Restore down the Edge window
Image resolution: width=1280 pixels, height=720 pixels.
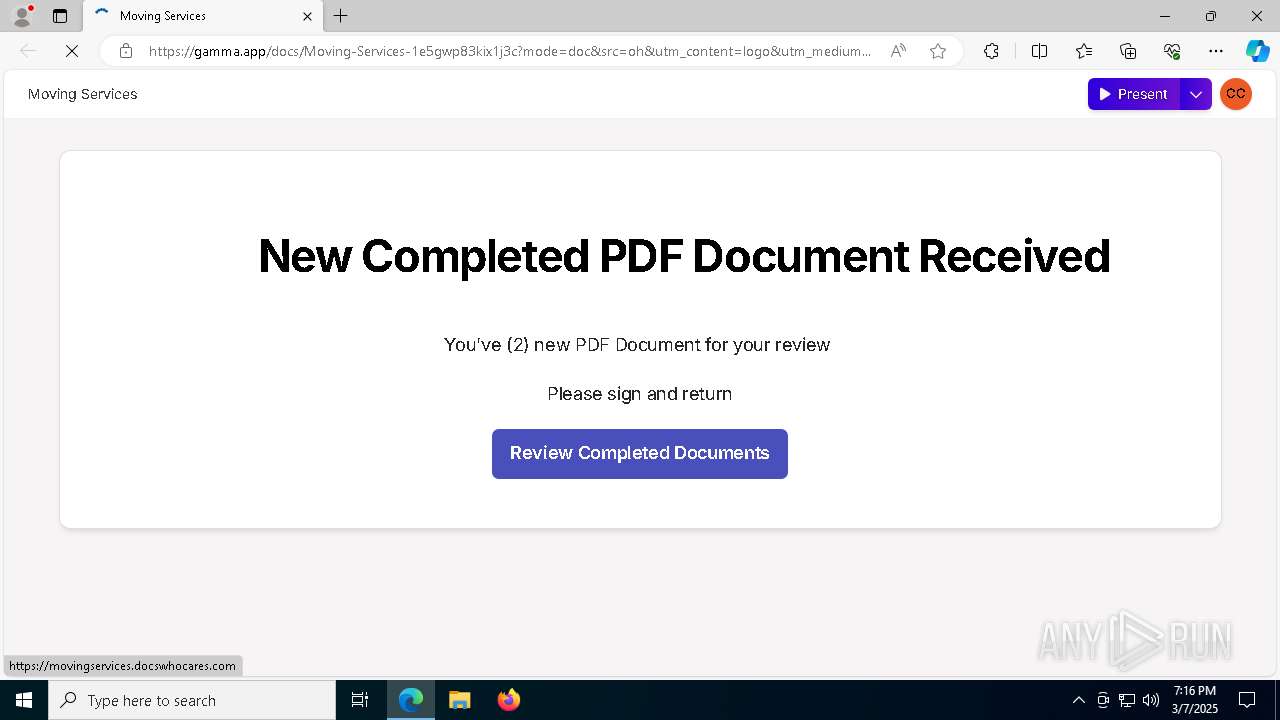1211,16
